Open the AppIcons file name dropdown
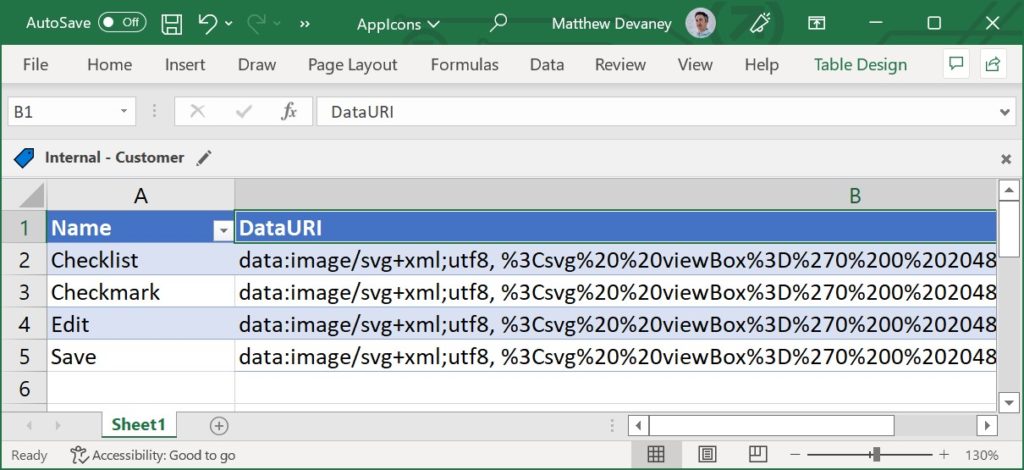This screenshot has width=1024, height=470. pyautogui.click(x=398, y=24)
